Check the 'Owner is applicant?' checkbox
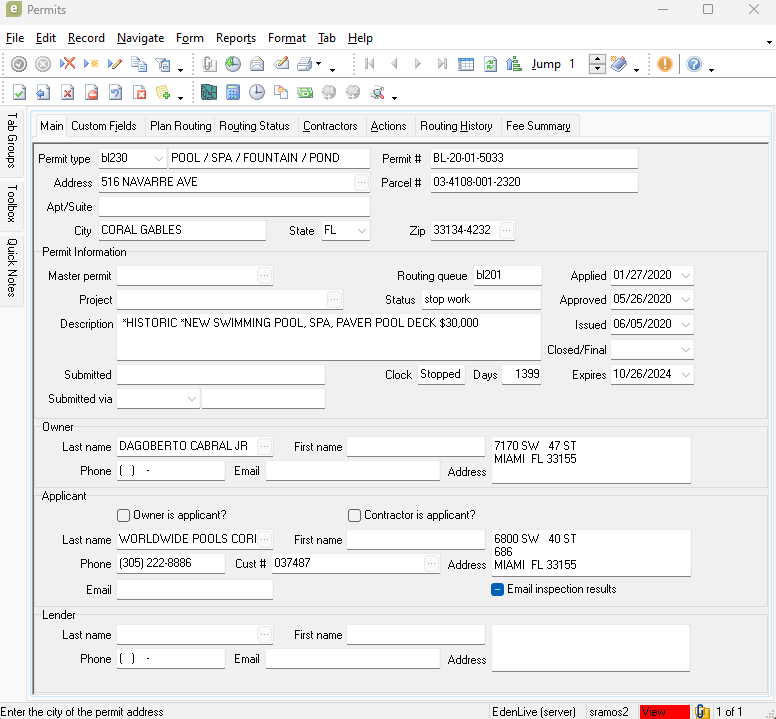Viewport: 776px width, 719px height. pyautogui.click(x=124, y=515)
